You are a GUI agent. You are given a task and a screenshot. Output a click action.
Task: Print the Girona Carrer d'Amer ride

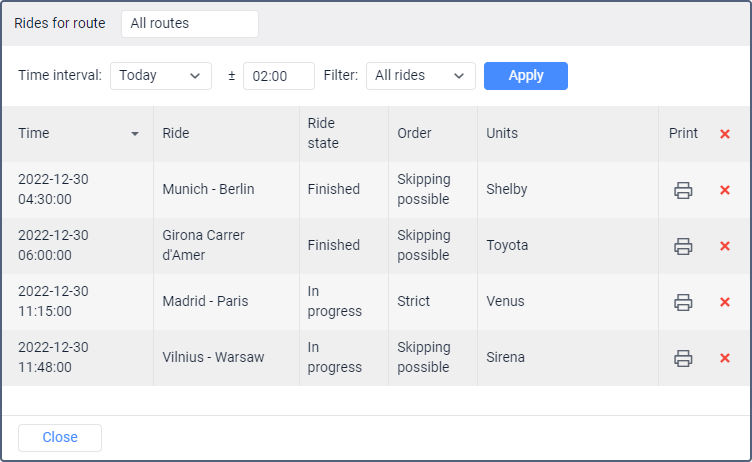pos(683,246)
